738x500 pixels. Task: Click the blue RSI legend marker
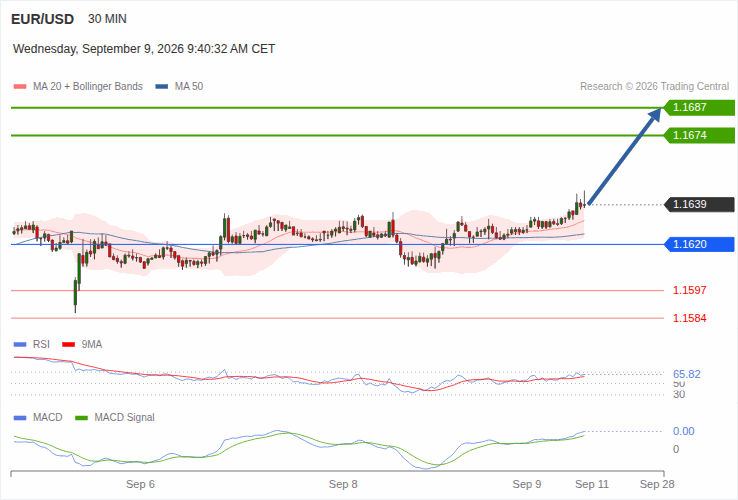point(20,345)
